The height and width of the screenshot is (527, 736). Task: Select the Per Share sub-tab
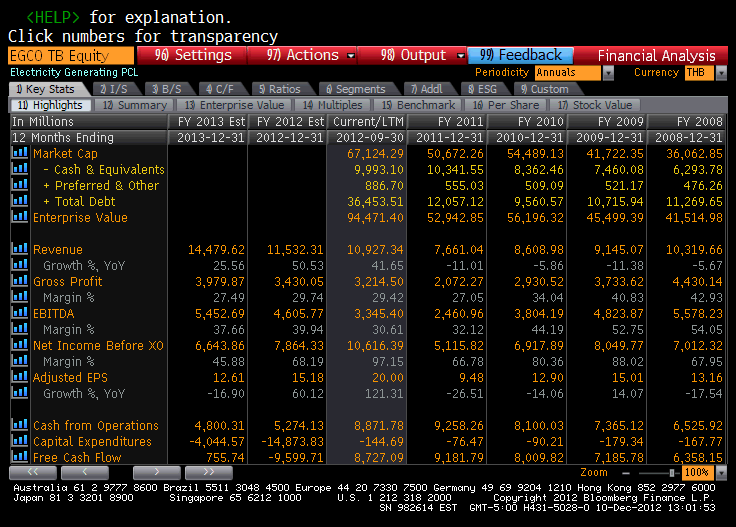click(506, 105)
